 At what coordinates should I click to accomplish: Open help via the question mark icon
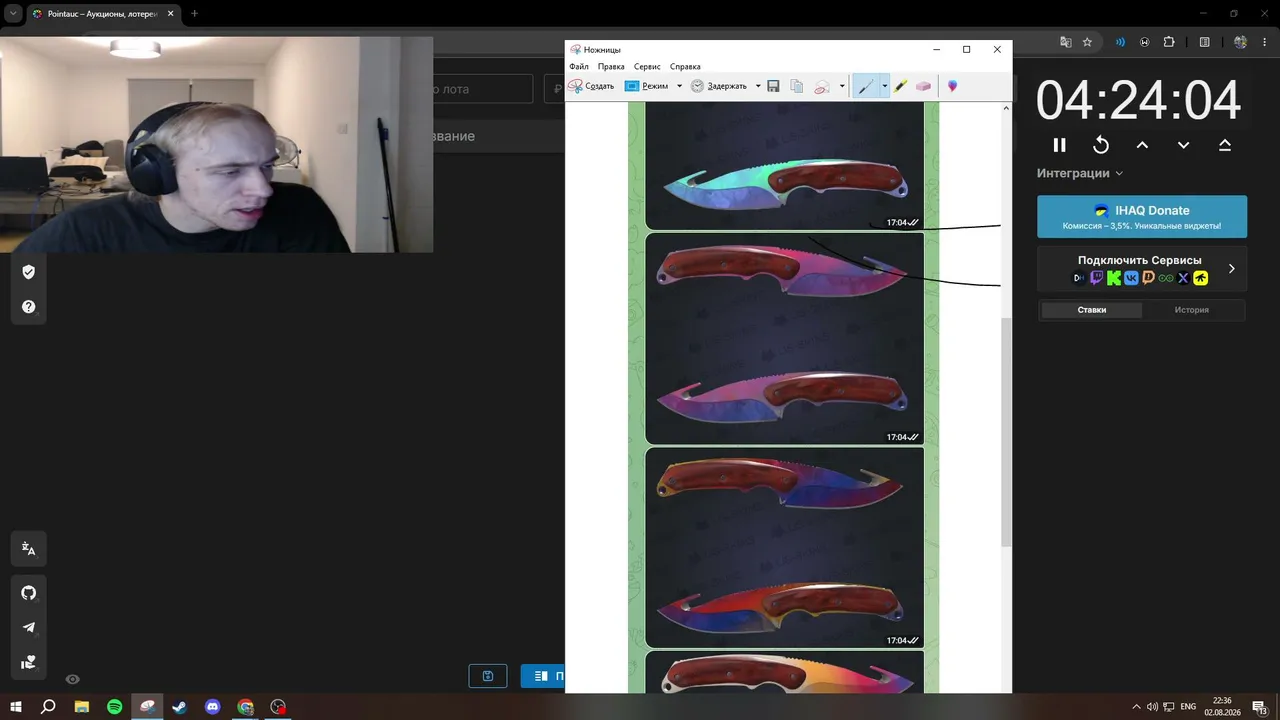coord(28,307)
